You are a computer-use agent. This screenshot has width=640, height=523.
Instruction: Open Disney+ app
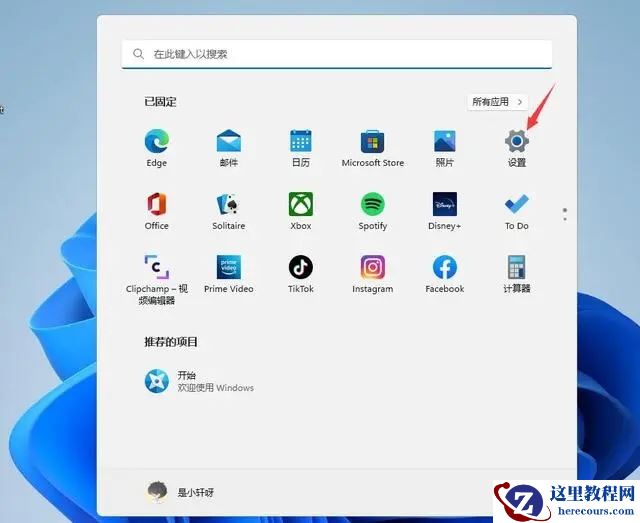pyautogui.click(x=444, y=211)
